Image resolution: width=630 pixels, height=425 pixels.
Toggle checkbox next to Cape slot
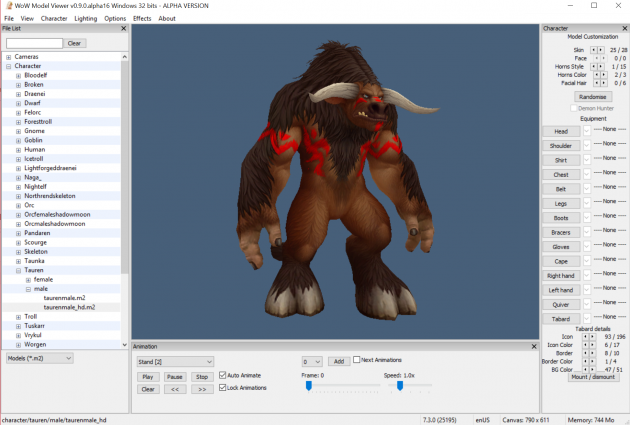pyautogui.click(x=587, y=261)
